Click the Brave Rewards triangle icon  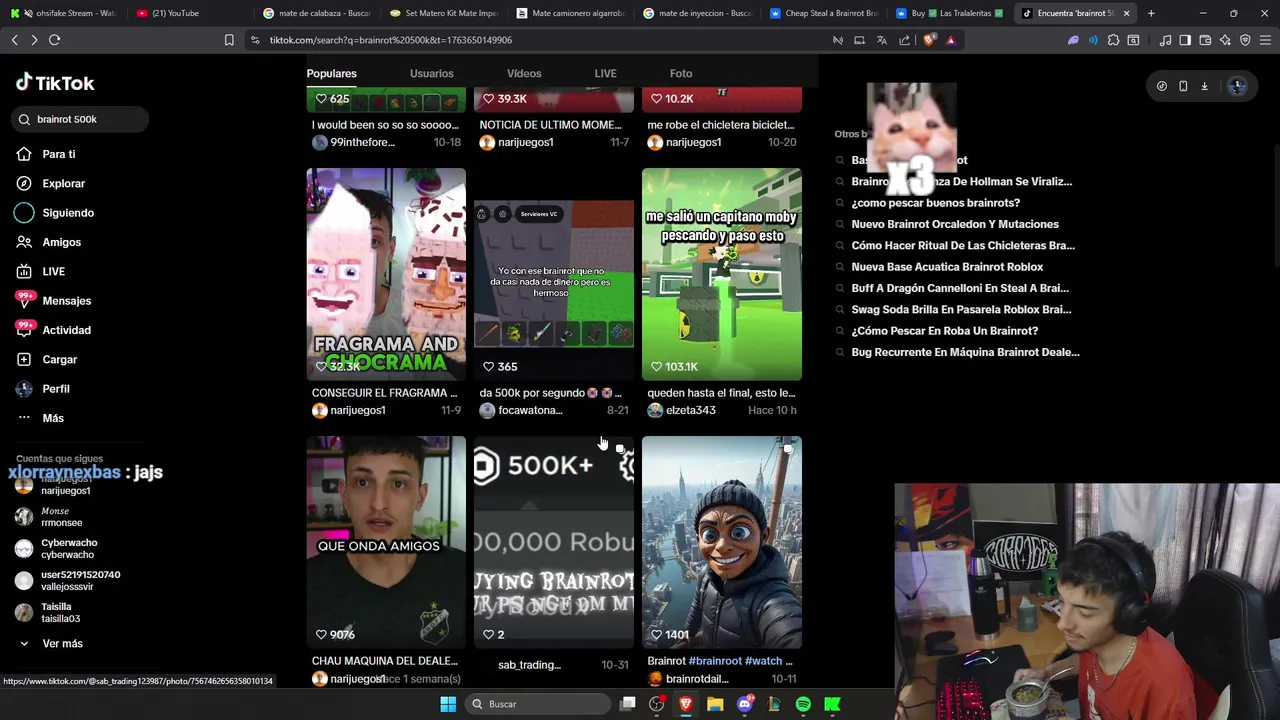[950, 40]
